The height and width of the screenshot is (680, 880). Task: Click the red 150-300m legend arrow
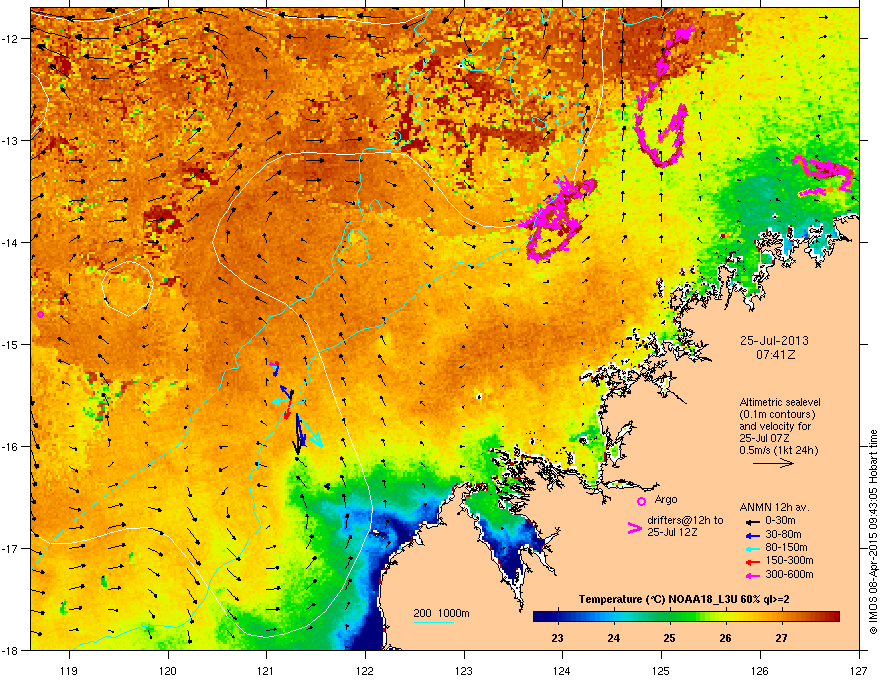tap(751, 562)
